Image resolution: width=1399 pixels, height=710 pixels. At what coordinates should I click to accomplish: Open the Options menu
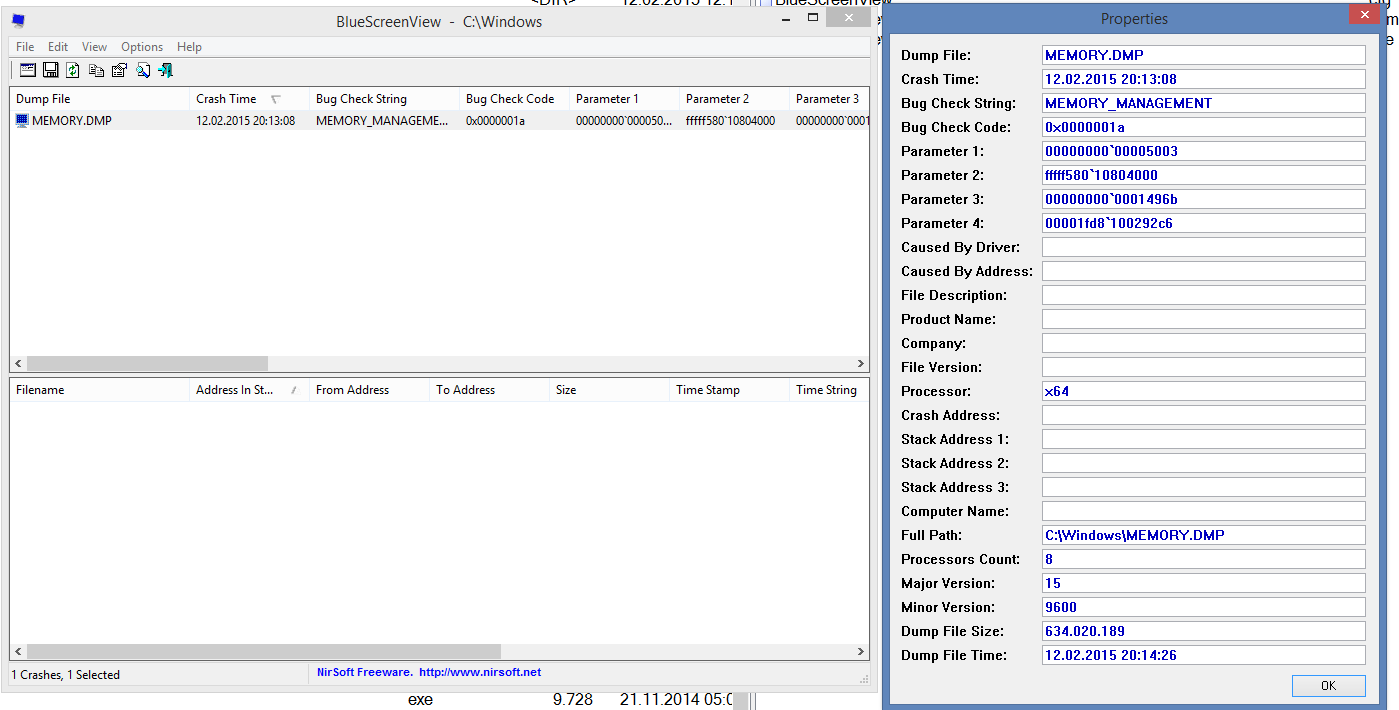(142, 47)
